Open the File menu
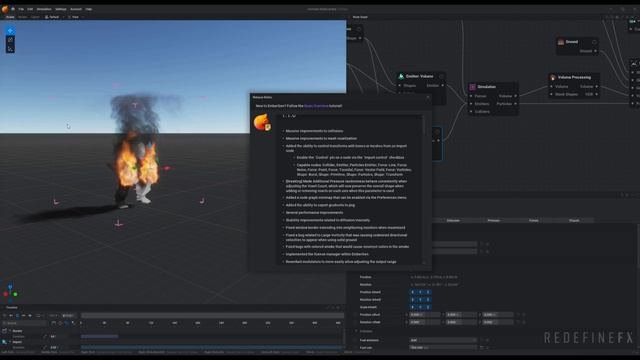This screenshot has width=640, height=360. 21,9
